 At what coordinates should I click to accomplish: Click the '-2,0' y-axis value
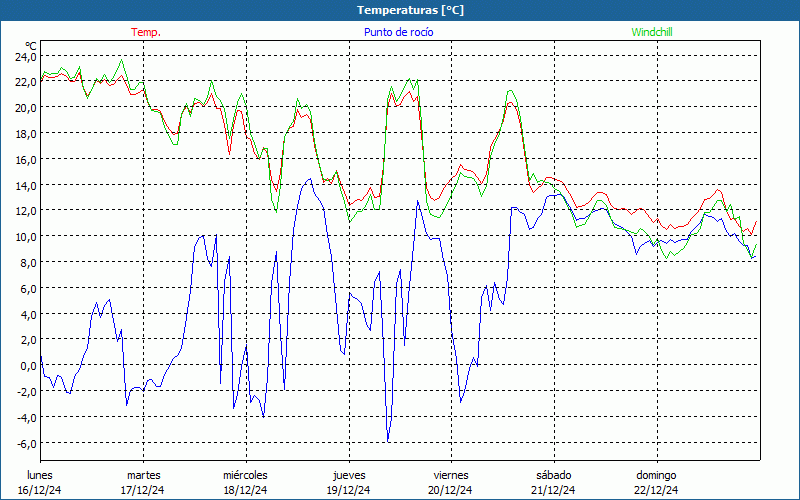pos(26,392)
